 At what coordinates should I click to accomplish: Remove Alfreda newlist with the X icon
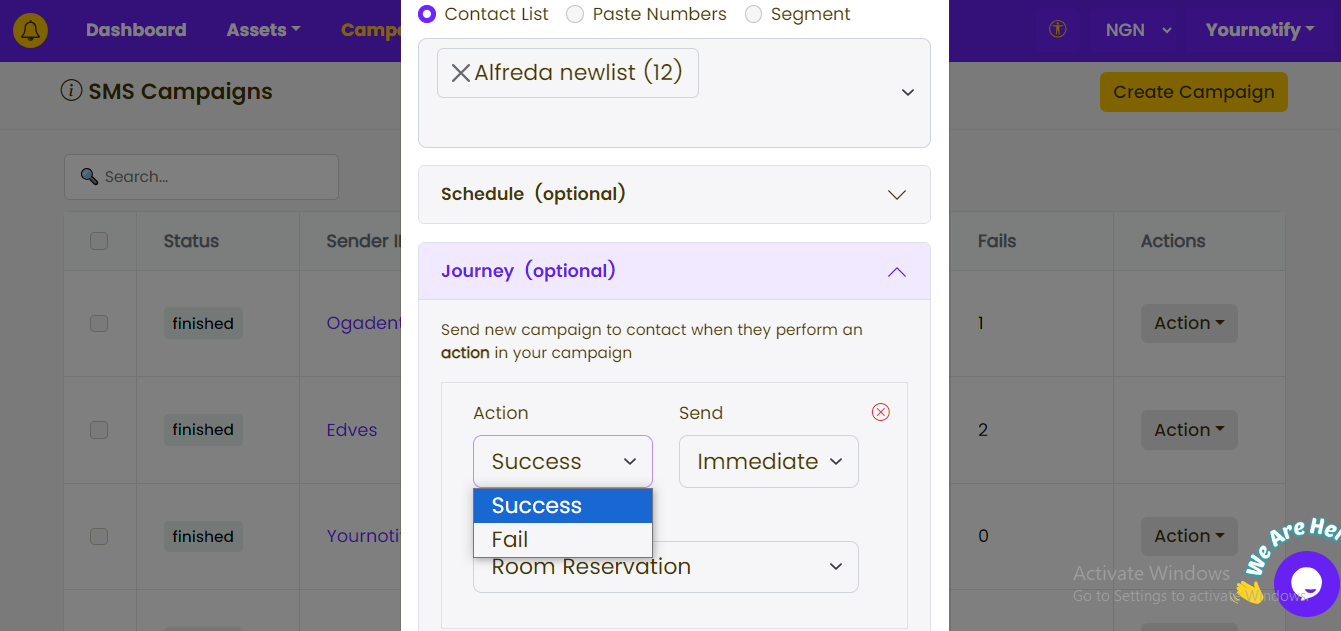coord(460,73)
